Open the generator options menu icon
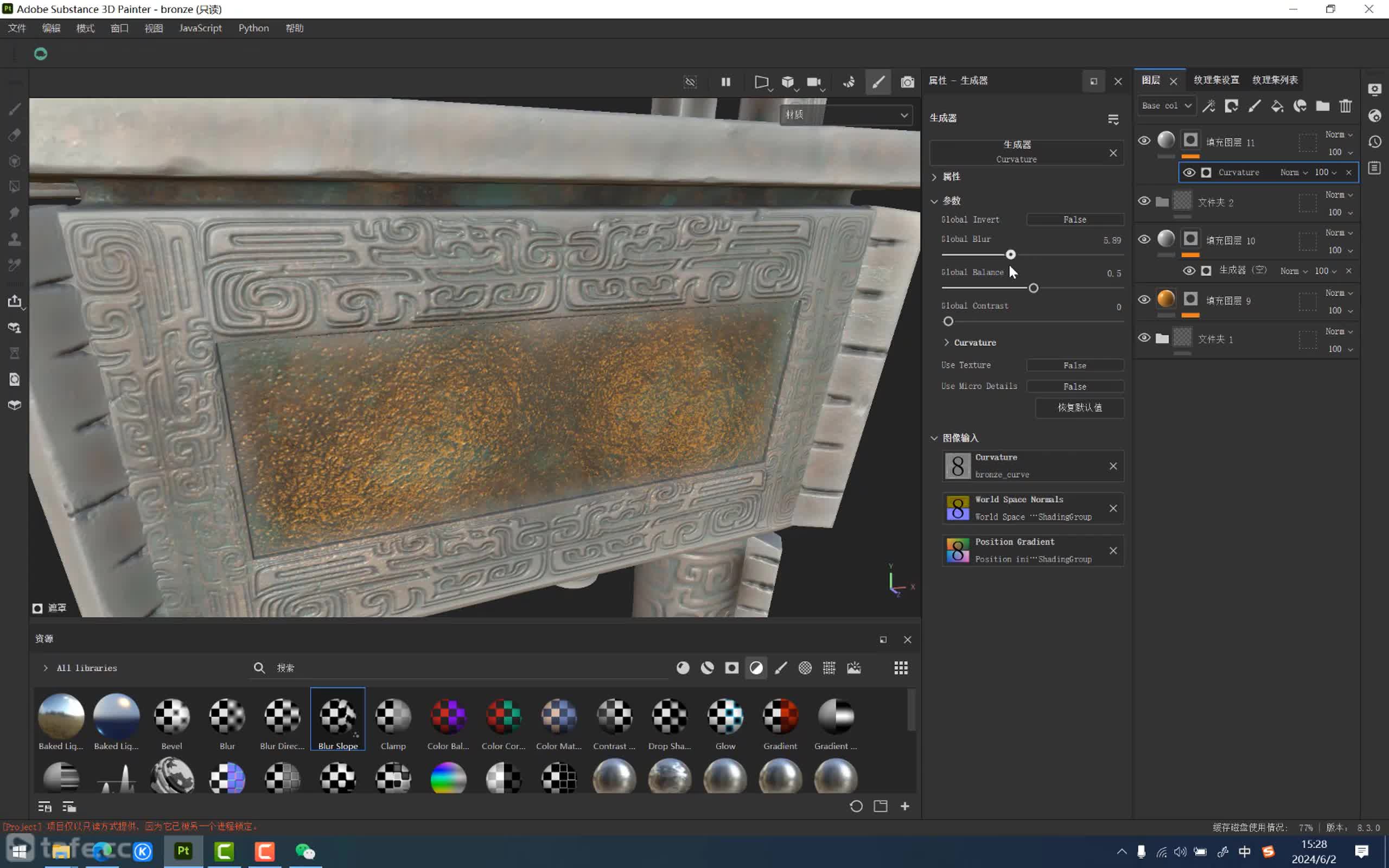1389x868 pixels. click(1113, 119)
